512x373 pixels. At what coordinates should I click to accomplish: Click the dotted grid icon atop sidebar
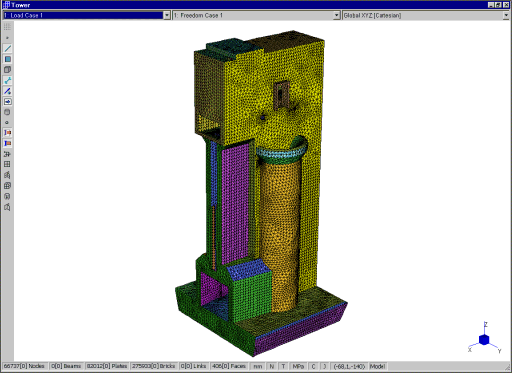click(7, 27)
